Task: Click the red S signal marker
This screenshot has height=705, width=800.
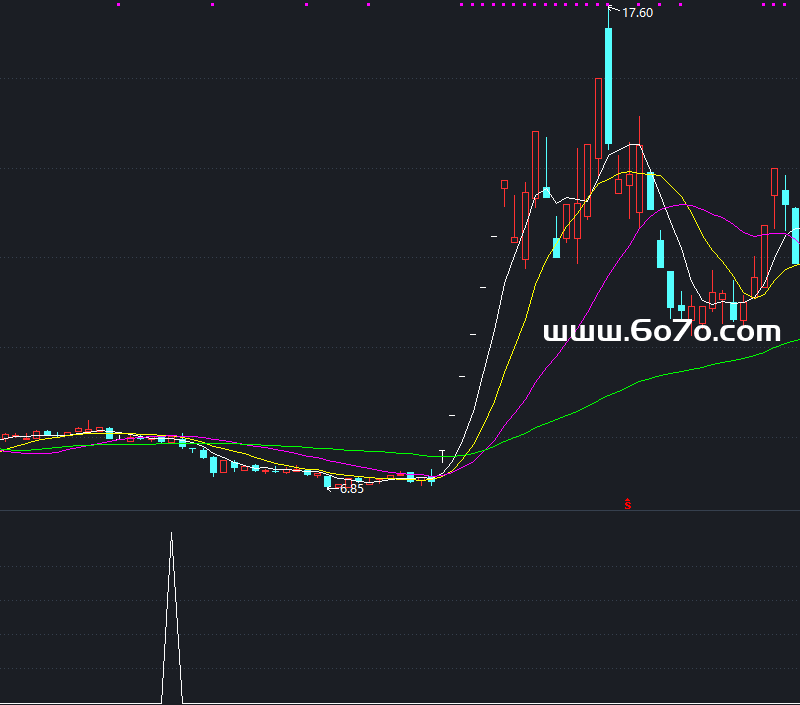Action: click(628, 504)
